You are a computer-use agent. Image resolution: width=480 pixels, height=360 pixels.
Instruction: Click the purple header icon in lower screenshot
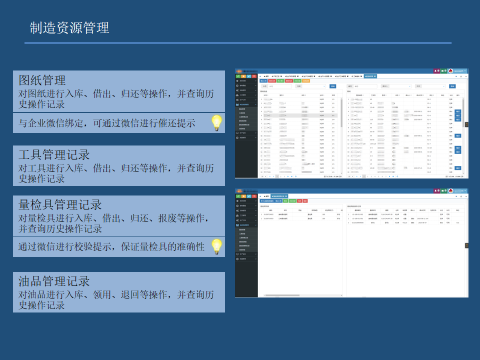tap(437, 191)
